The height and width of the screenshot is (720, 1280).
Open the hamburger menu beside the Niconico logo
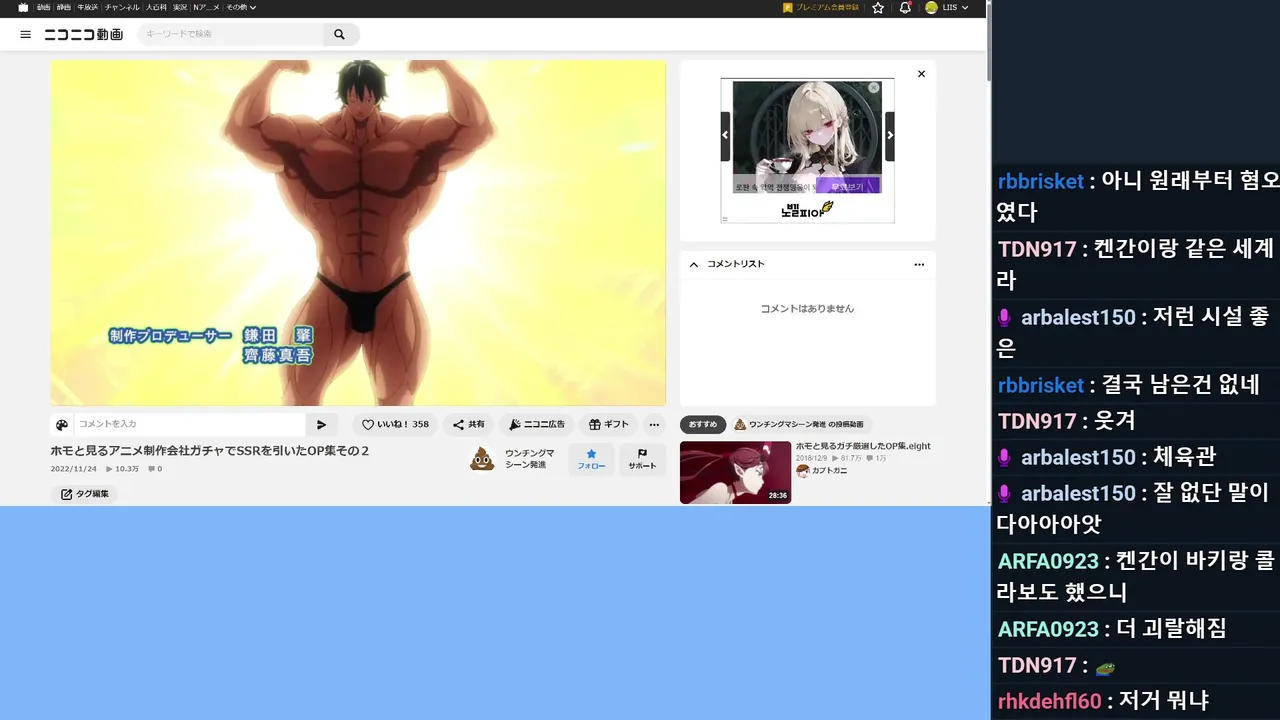coord(25,34)
